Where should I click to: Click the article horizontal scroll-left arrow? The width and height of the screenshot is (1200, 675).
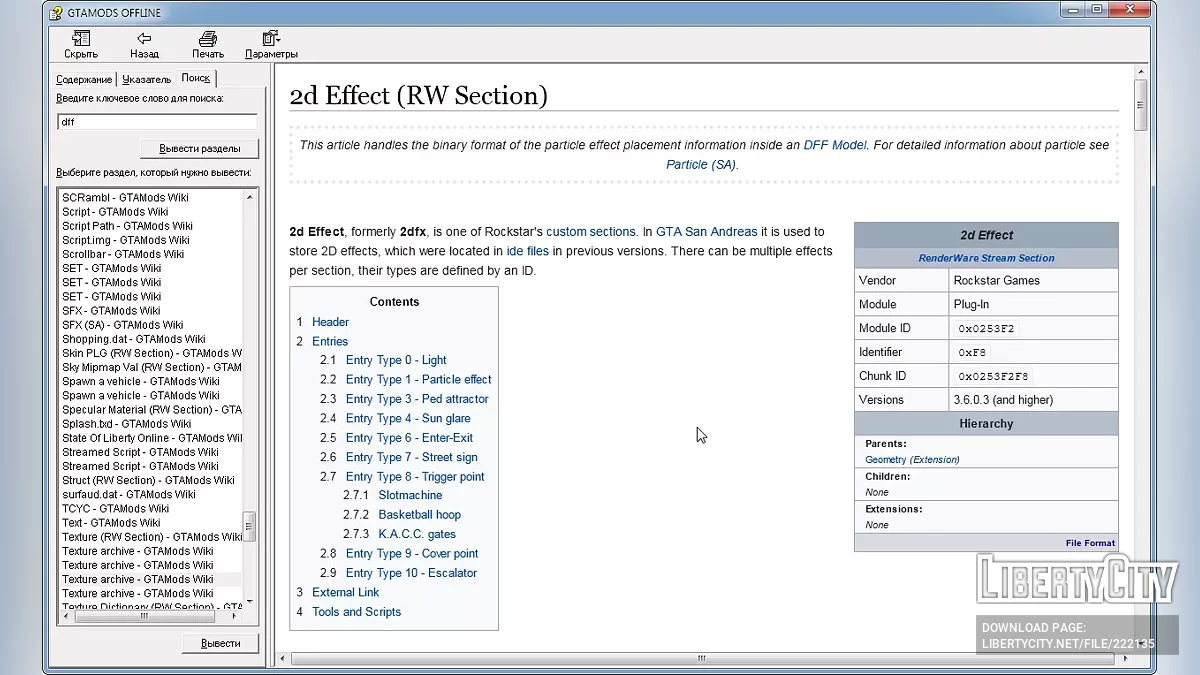click(x=282, y=658)
